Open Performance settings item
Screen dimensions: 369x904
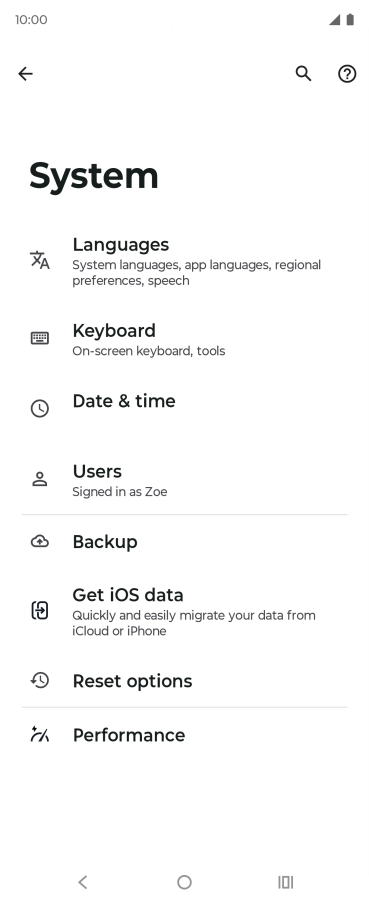[x=184, y=735]
